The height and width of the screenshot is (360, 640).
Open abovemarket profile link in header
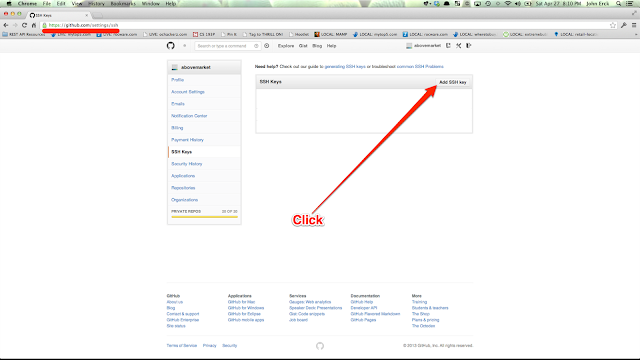click(x=424, y=46)
